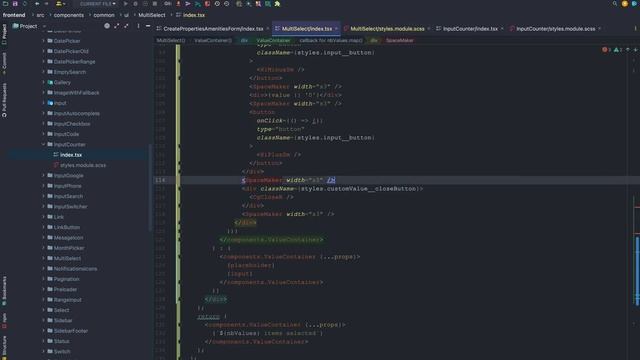The image size is (640, 360).
Task: Click the Update Project toolbar icon
Action: [178, 4]
